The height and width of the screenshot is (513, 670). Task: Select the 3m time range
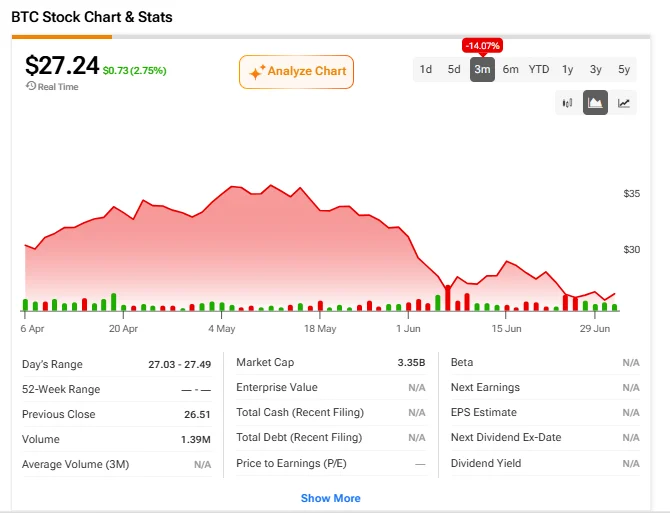pos(482,69)
